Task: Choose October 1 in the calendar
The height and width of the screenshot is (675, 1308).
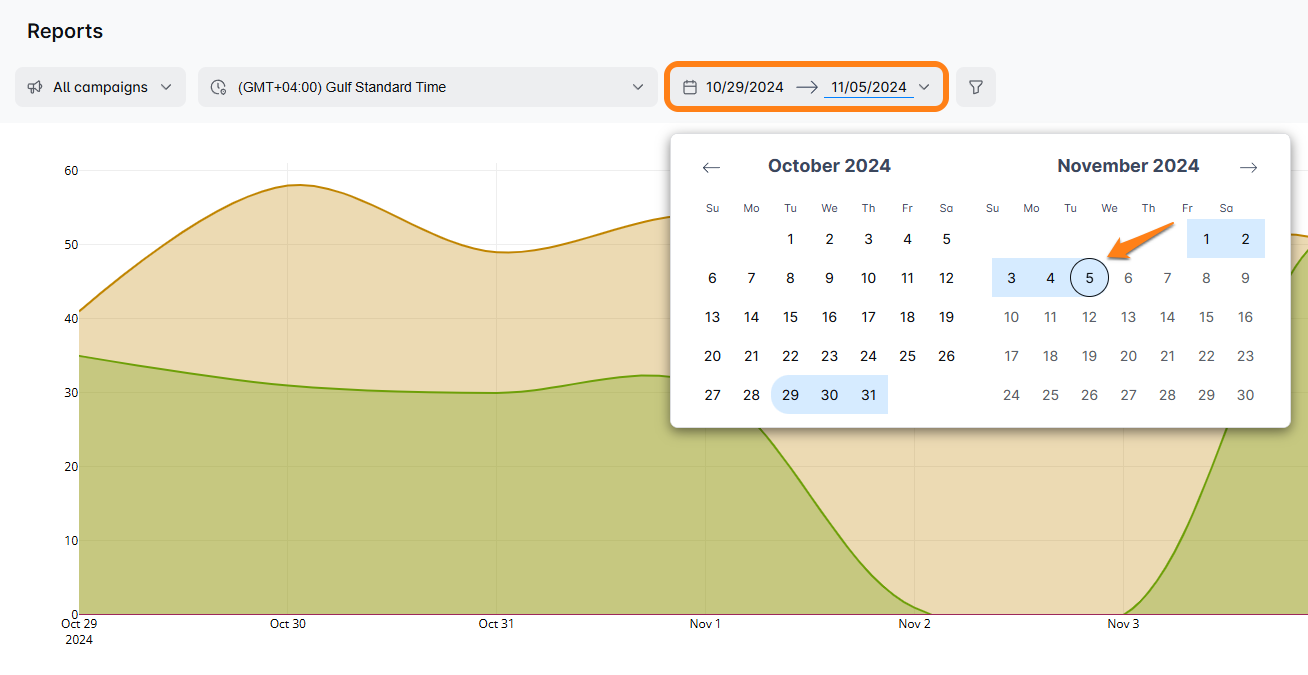Action: [790, 239]
